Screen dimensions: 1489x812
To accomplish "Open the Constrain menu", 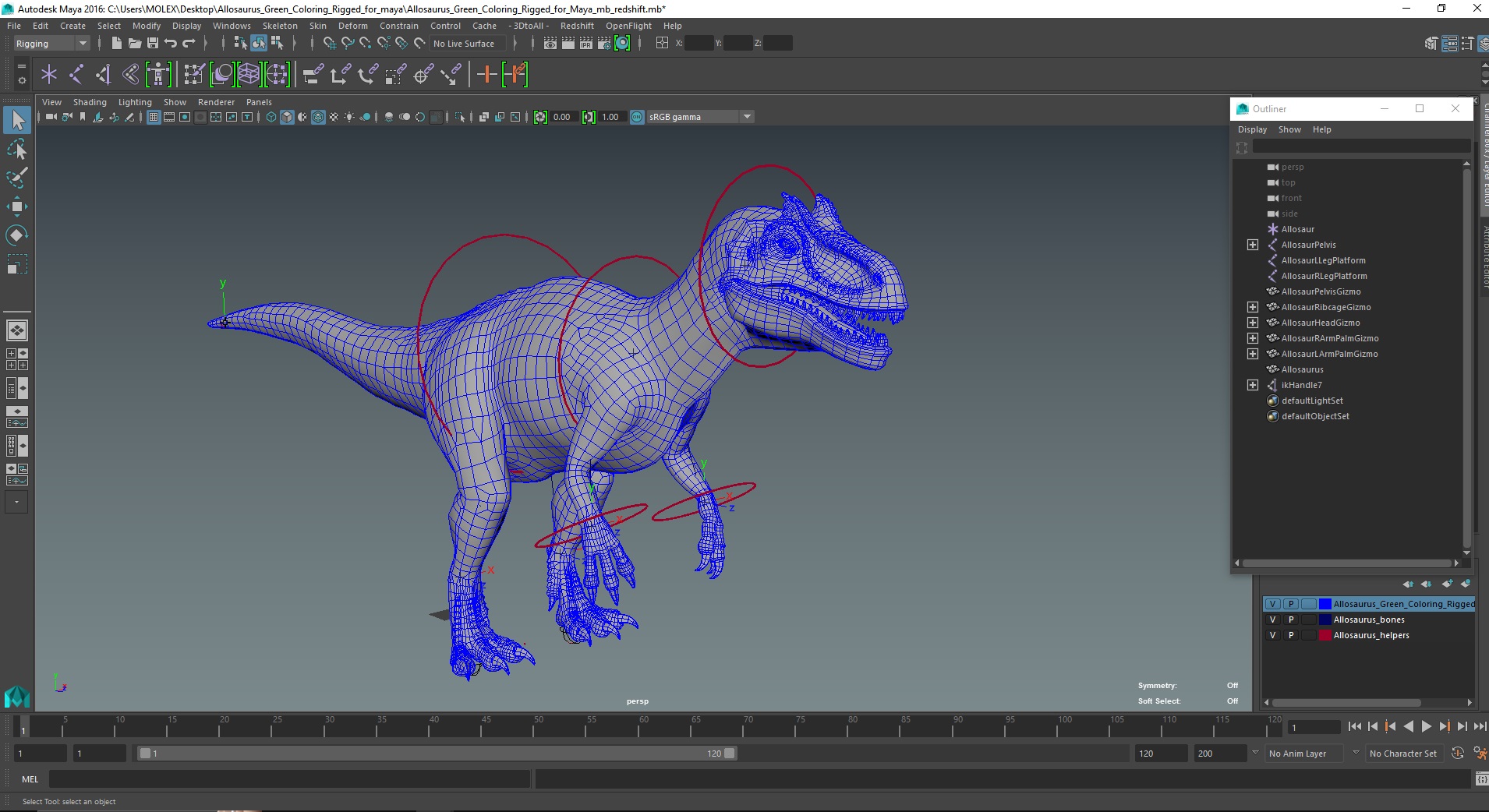I will coord(399,26).
